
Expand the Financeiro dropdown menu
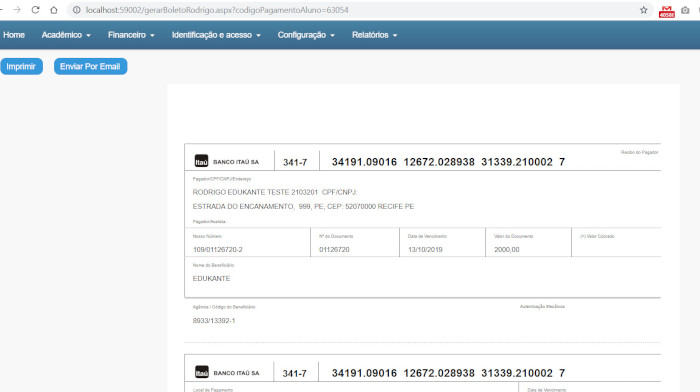pyautogui.click(x=131, y=35)
